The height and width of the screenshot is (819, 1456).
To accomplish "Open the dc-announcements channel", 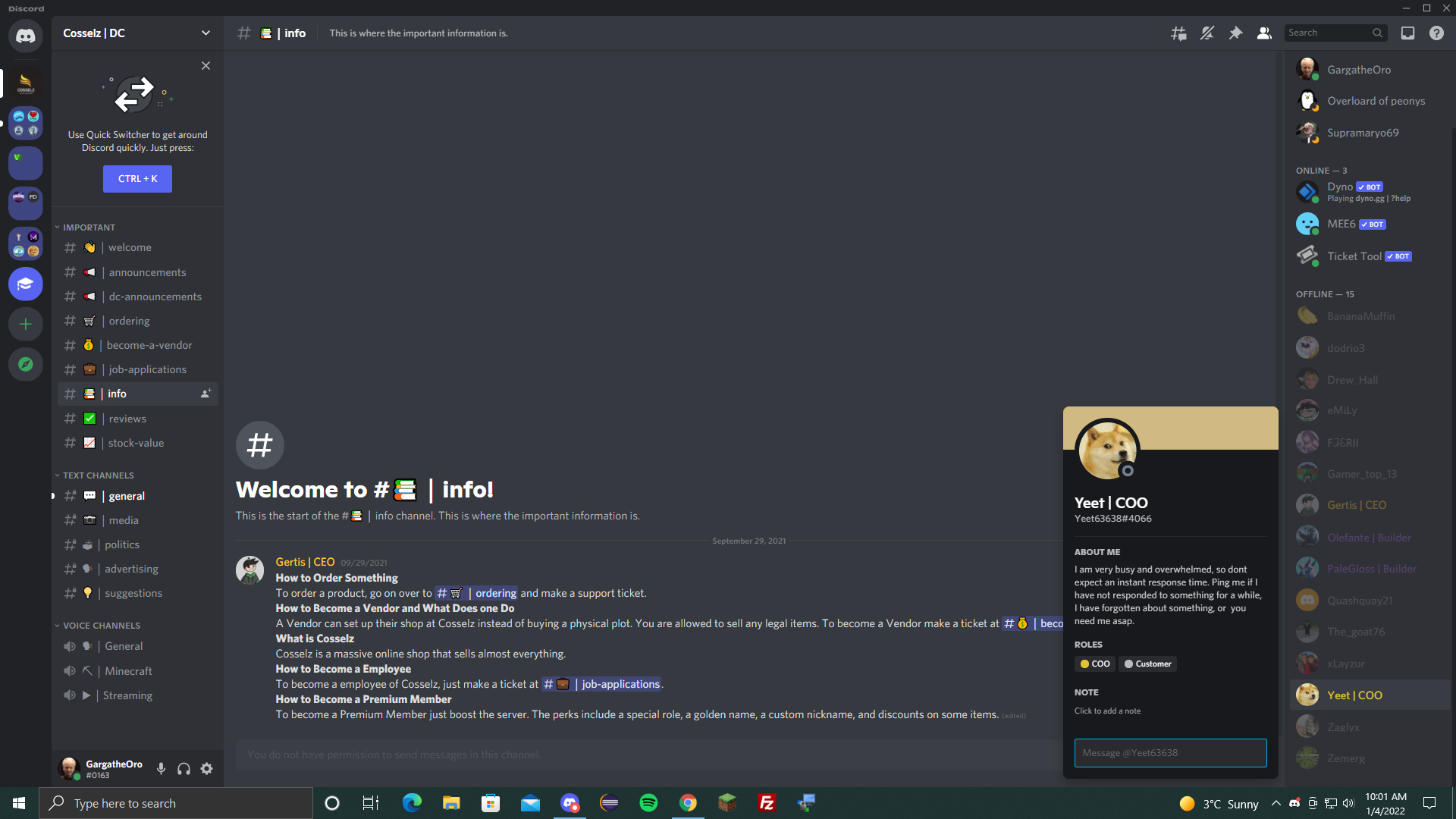I will pyautogui.click(x=137, y=297).
